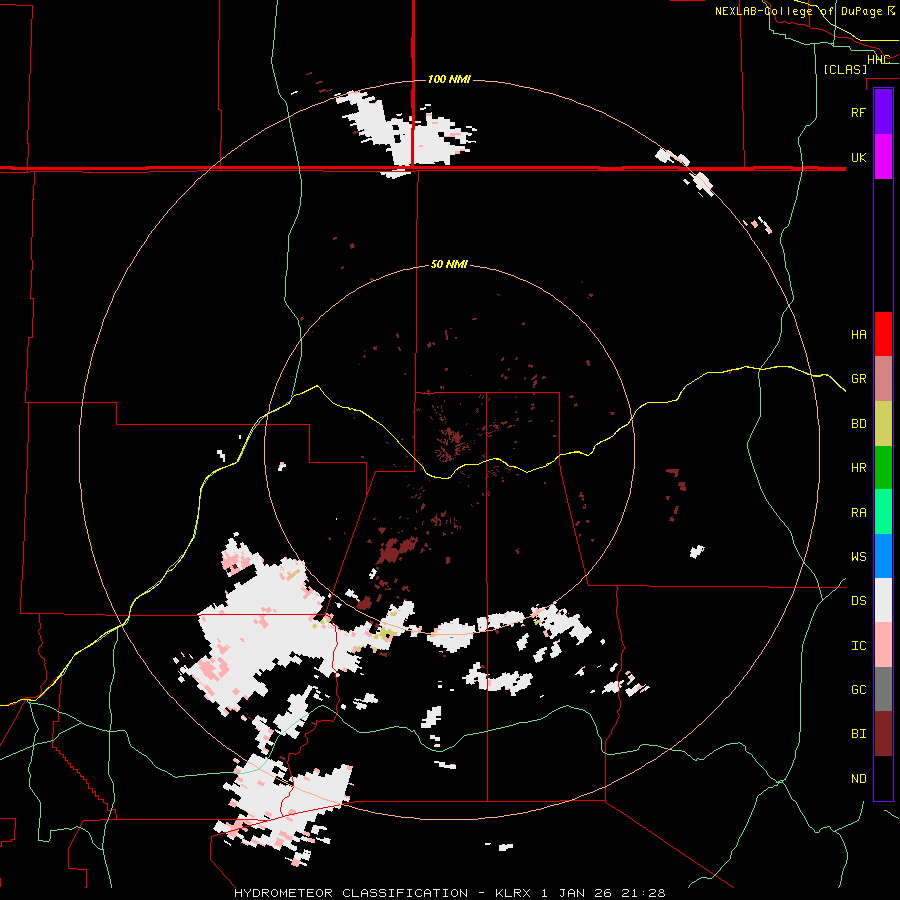This screenshot has height=900, width=900.
Task: Click the GC legend label
Action: point(858,690)
